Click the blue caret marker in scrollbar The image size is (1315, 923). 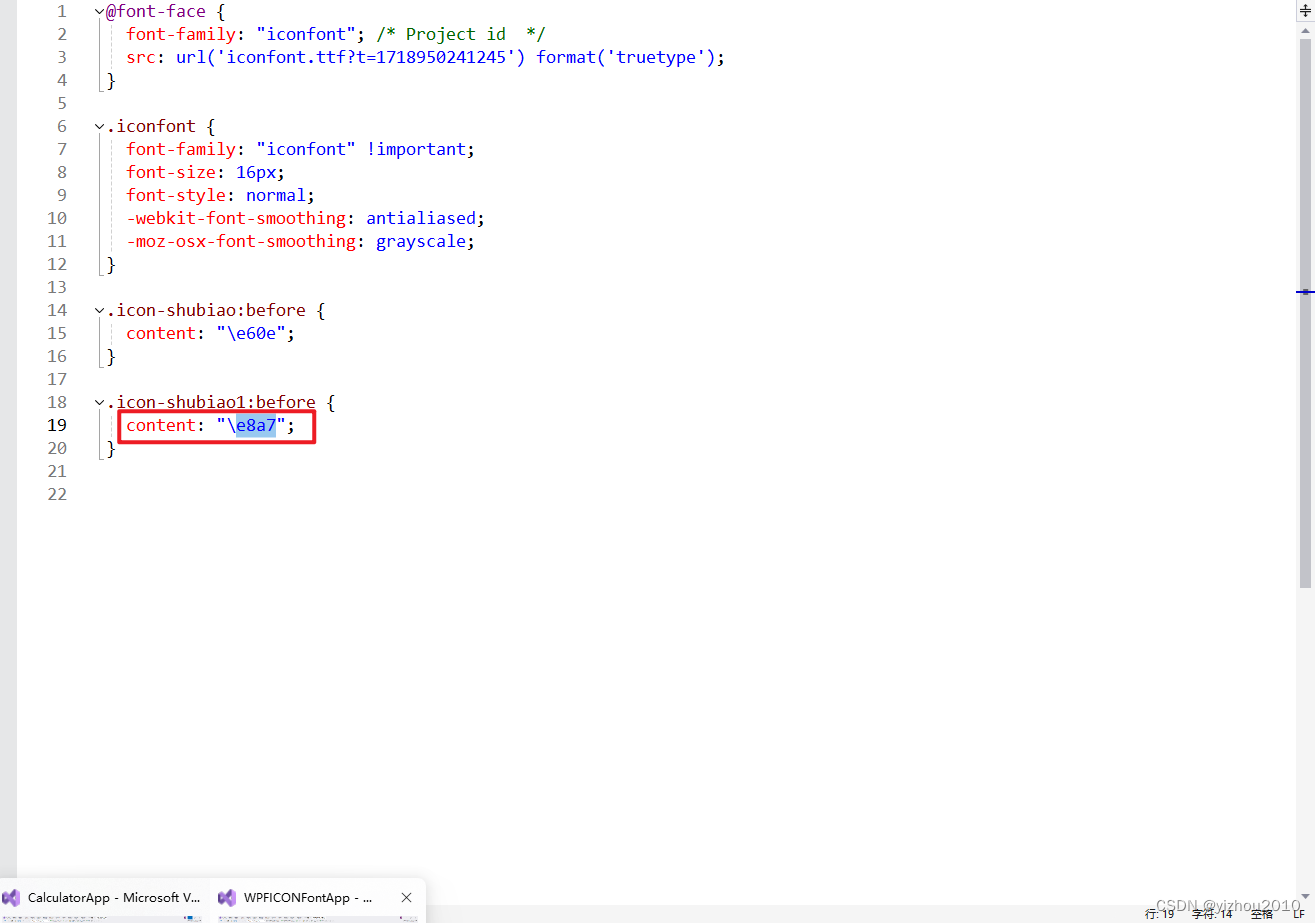[x=1304, y=292]
